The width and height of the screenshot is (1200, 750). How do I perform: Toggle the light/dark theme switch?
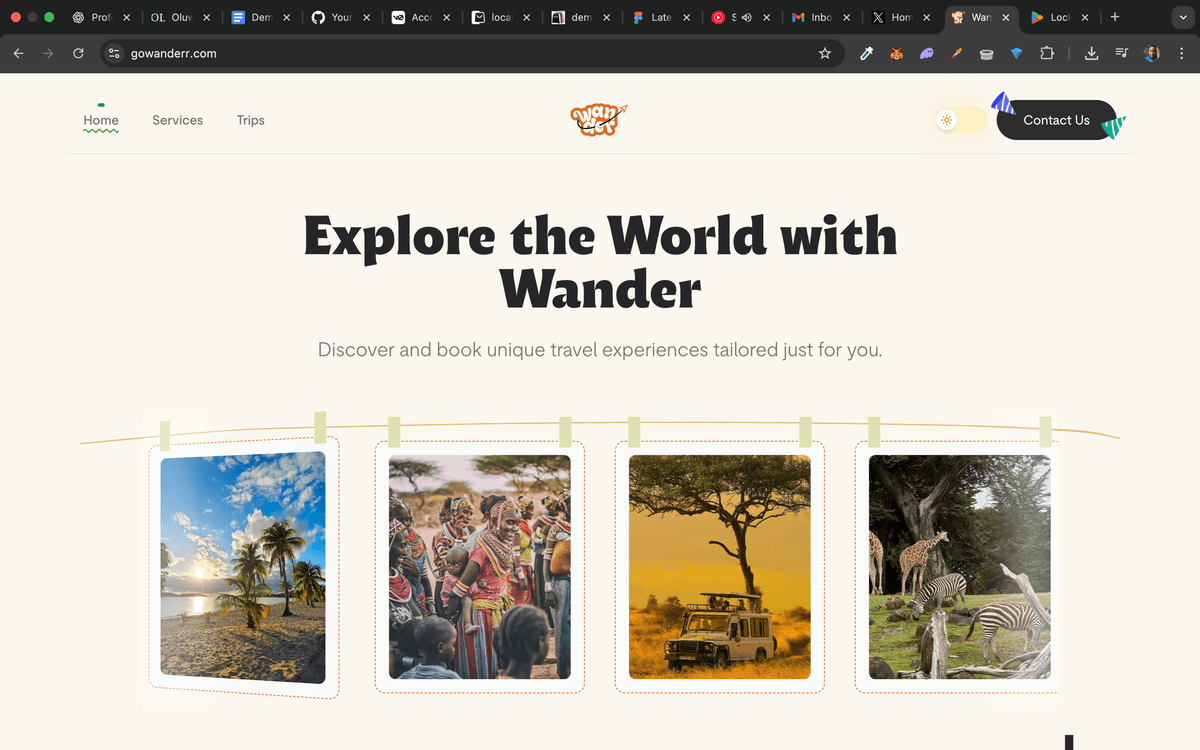[960, 121]
